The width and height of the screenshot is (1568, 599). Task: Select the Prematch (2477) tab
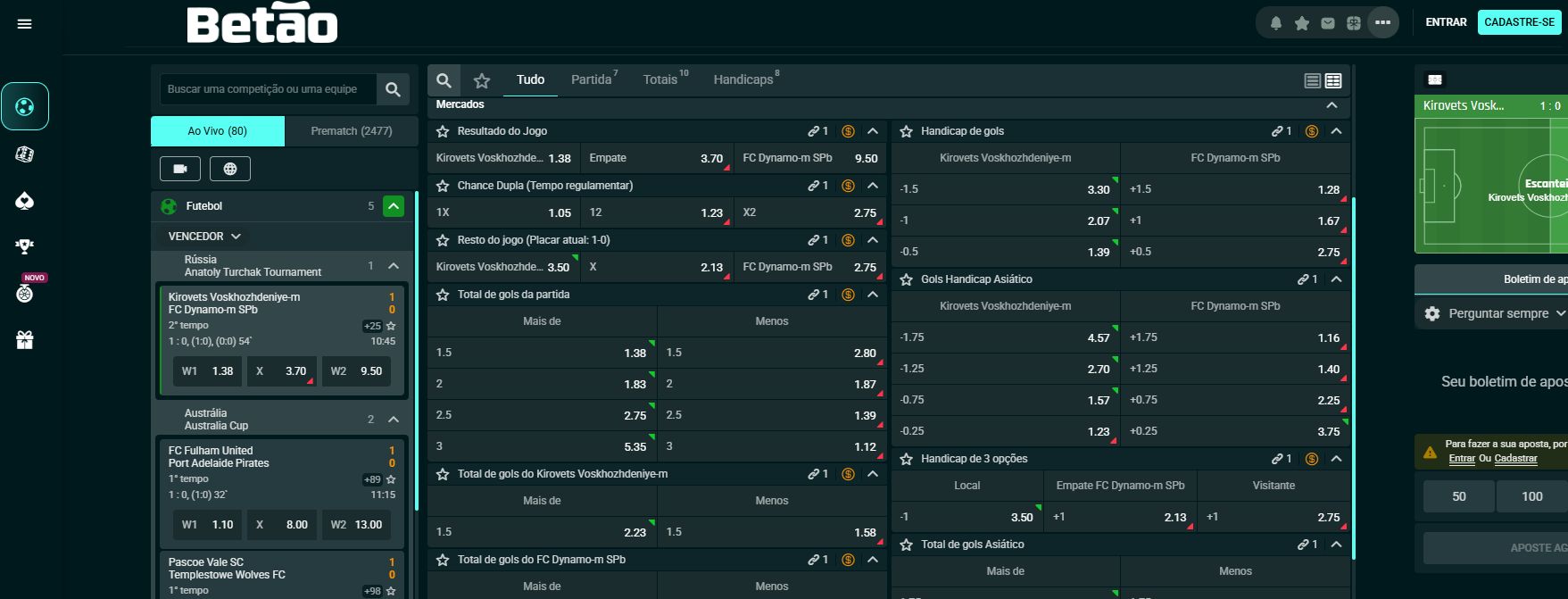tap(352, 131)
